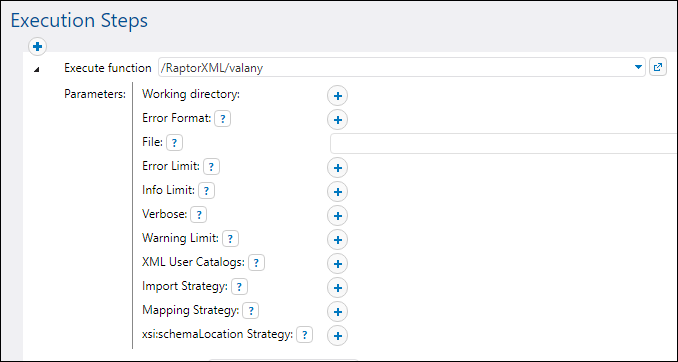Show help for xsi:schemaLocation Strategy

coord(305,335)
